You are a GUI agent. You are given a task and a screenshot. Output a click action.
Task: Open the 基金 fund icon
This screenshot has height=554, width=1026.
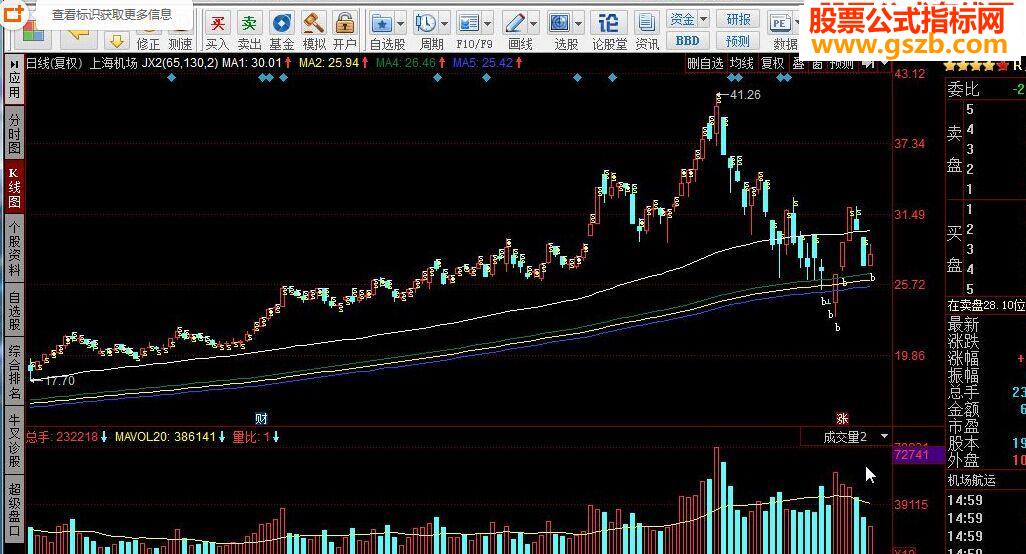point(281,24)
